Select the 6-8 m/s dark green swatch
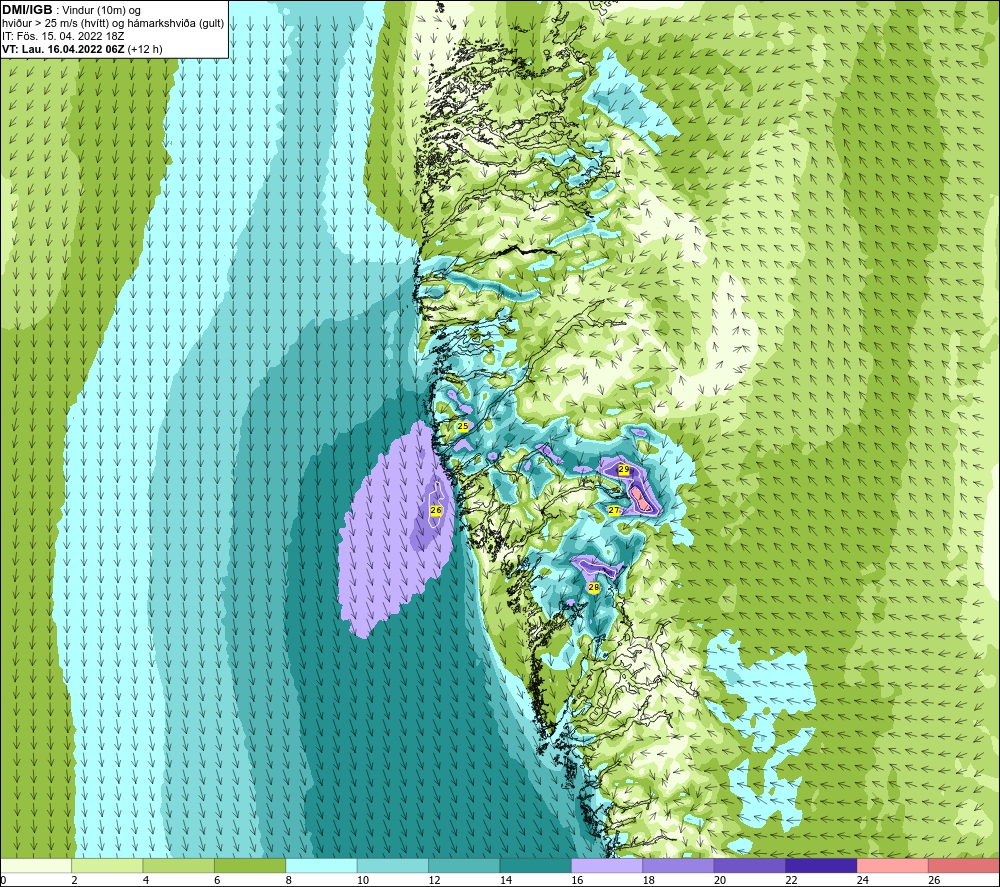1000x887 pixels. click(x=250, y=866)
